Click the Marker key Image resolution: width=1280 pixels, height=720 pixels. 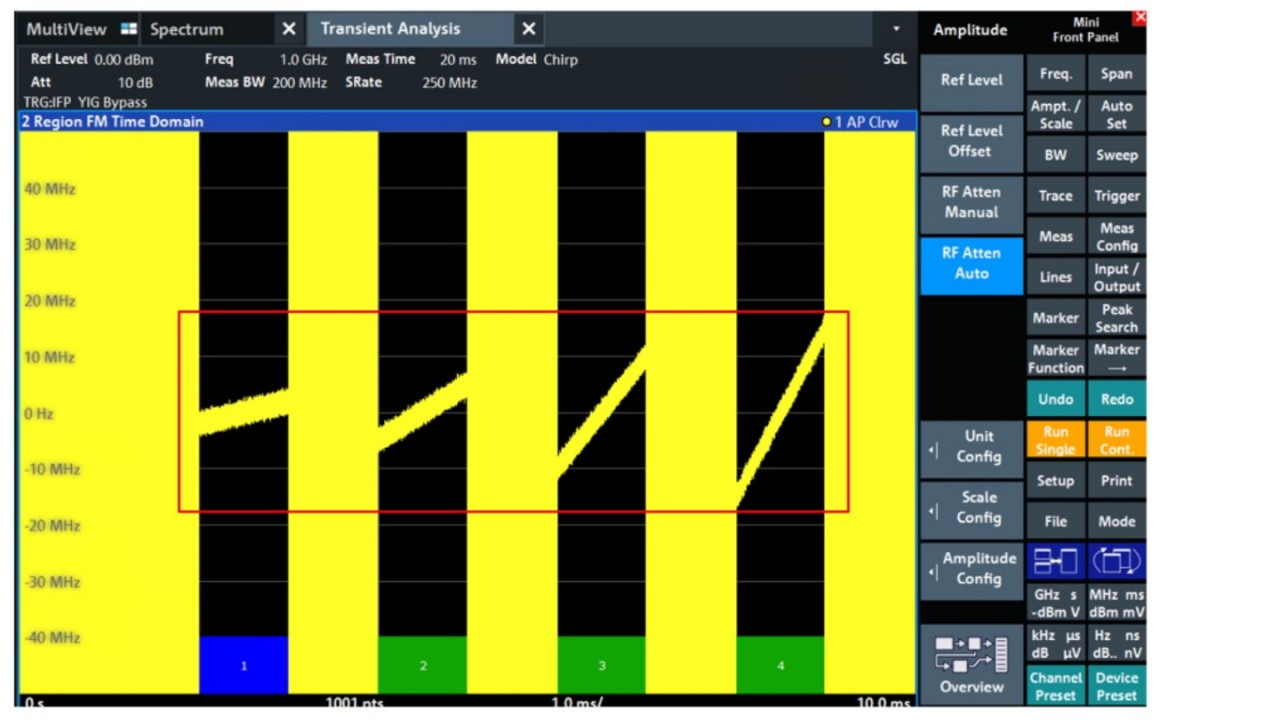(x=1055, y=318)
